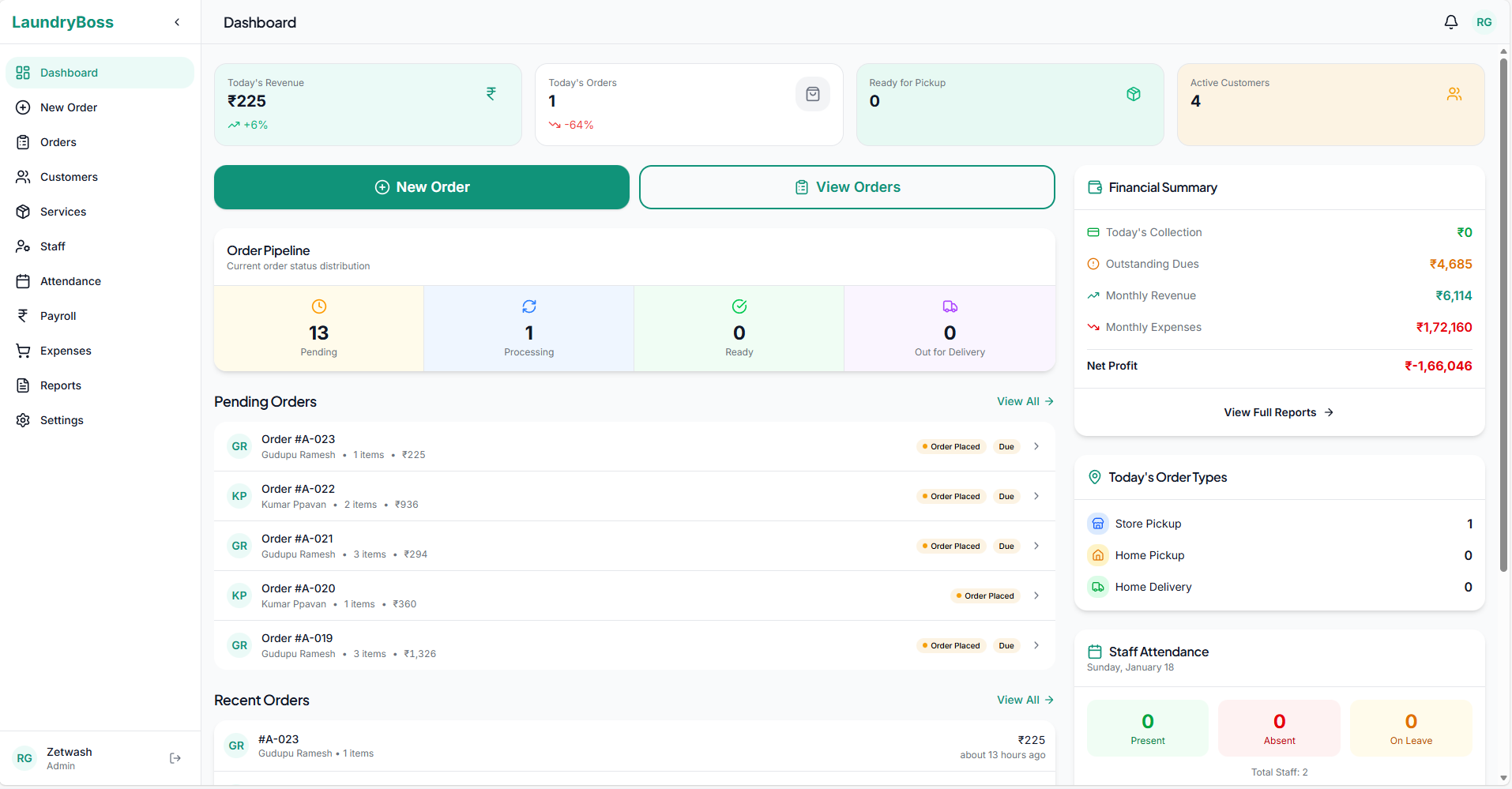
Task: Select the New Order sidebar icon
Action: tap(23, 107)
